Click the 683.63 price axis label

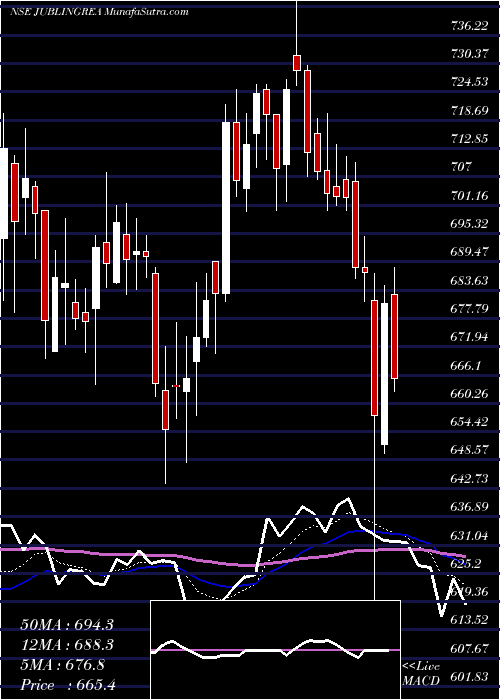(469, 281)
